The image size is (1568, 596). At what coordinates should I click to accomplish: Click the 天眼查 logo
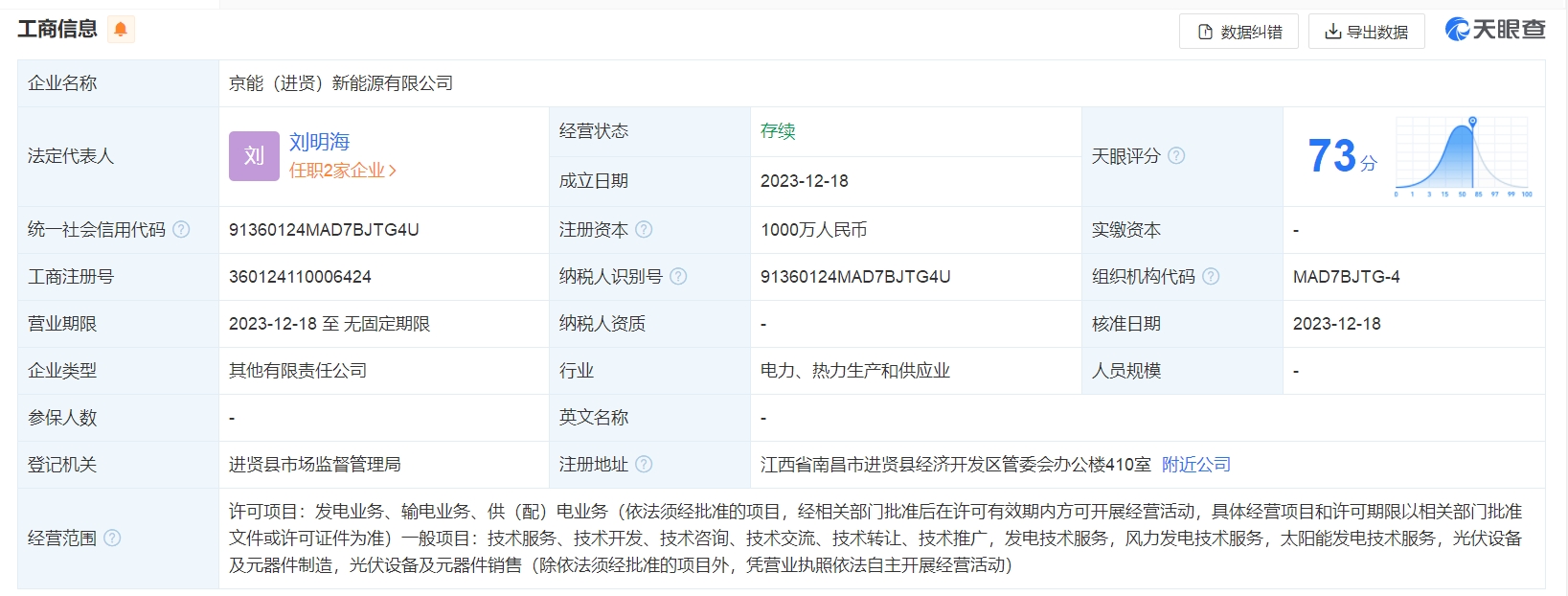click(x=1495, y=30)
